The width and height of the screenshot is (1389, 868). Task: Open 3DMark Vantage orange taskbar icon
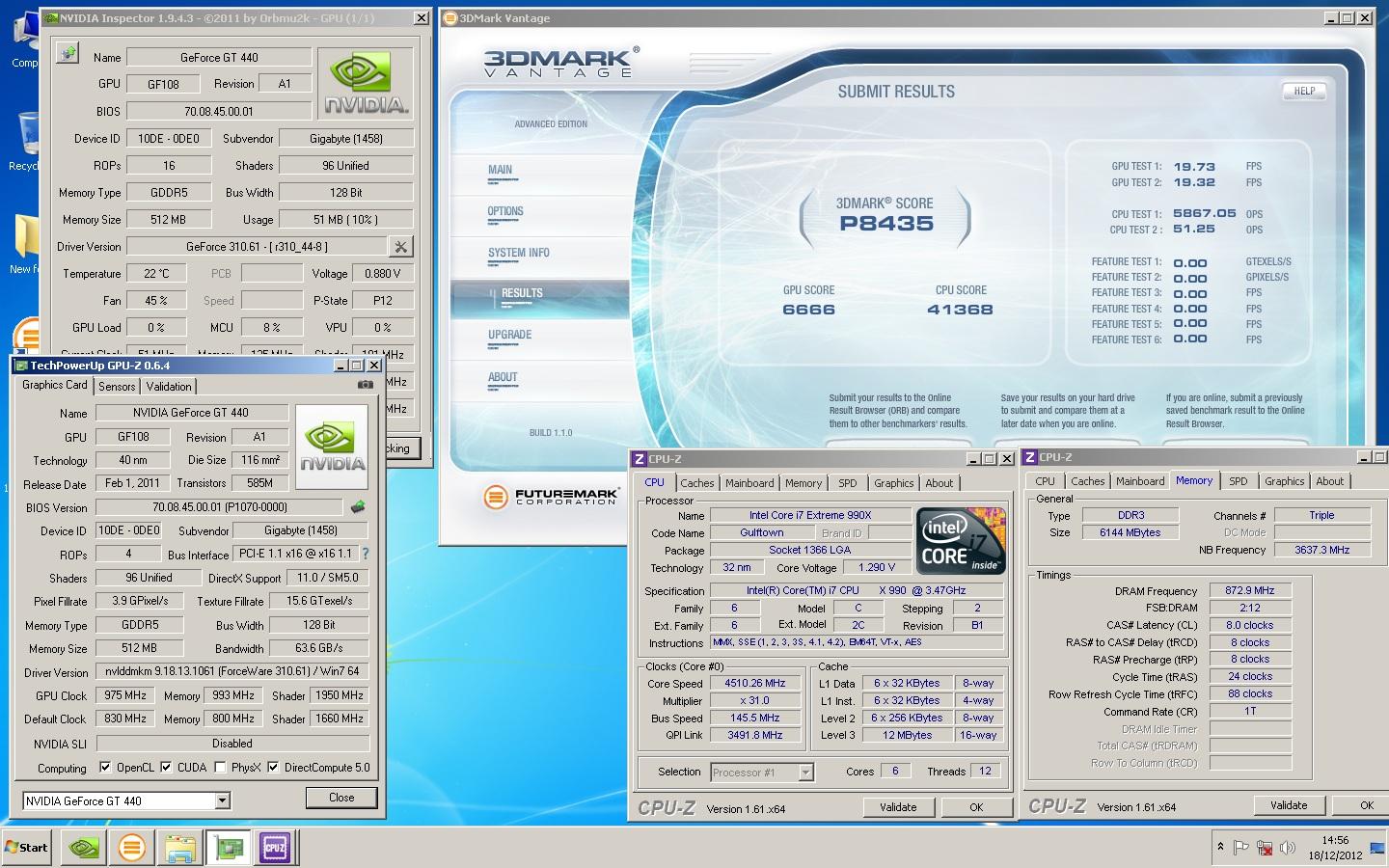131,848
